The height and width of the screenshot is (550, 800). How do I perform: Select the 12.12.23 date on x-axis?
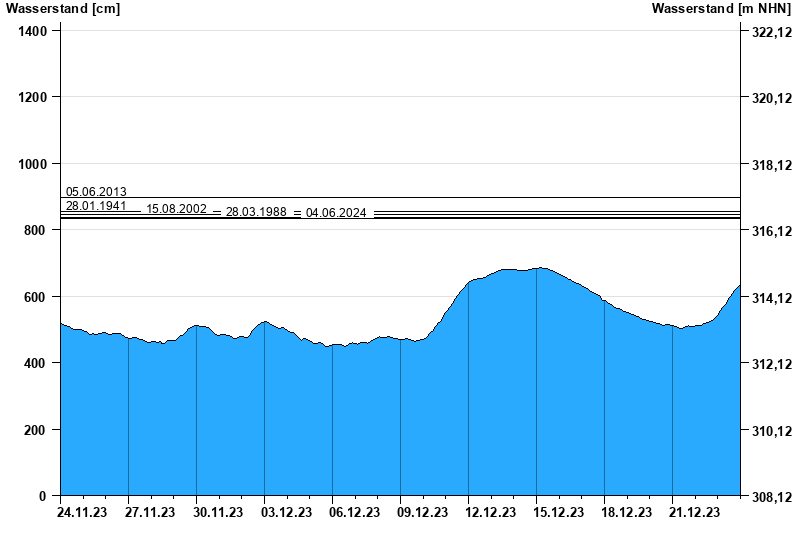click(490, 513)
